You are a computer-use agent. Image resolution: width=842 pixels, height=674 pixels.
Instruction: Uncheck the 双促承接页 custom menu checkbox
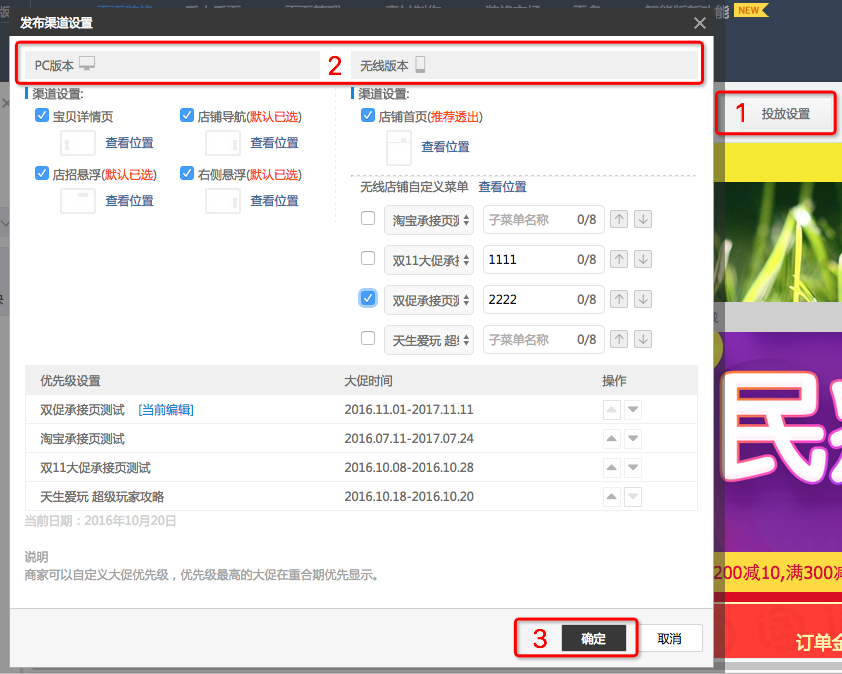368,298
